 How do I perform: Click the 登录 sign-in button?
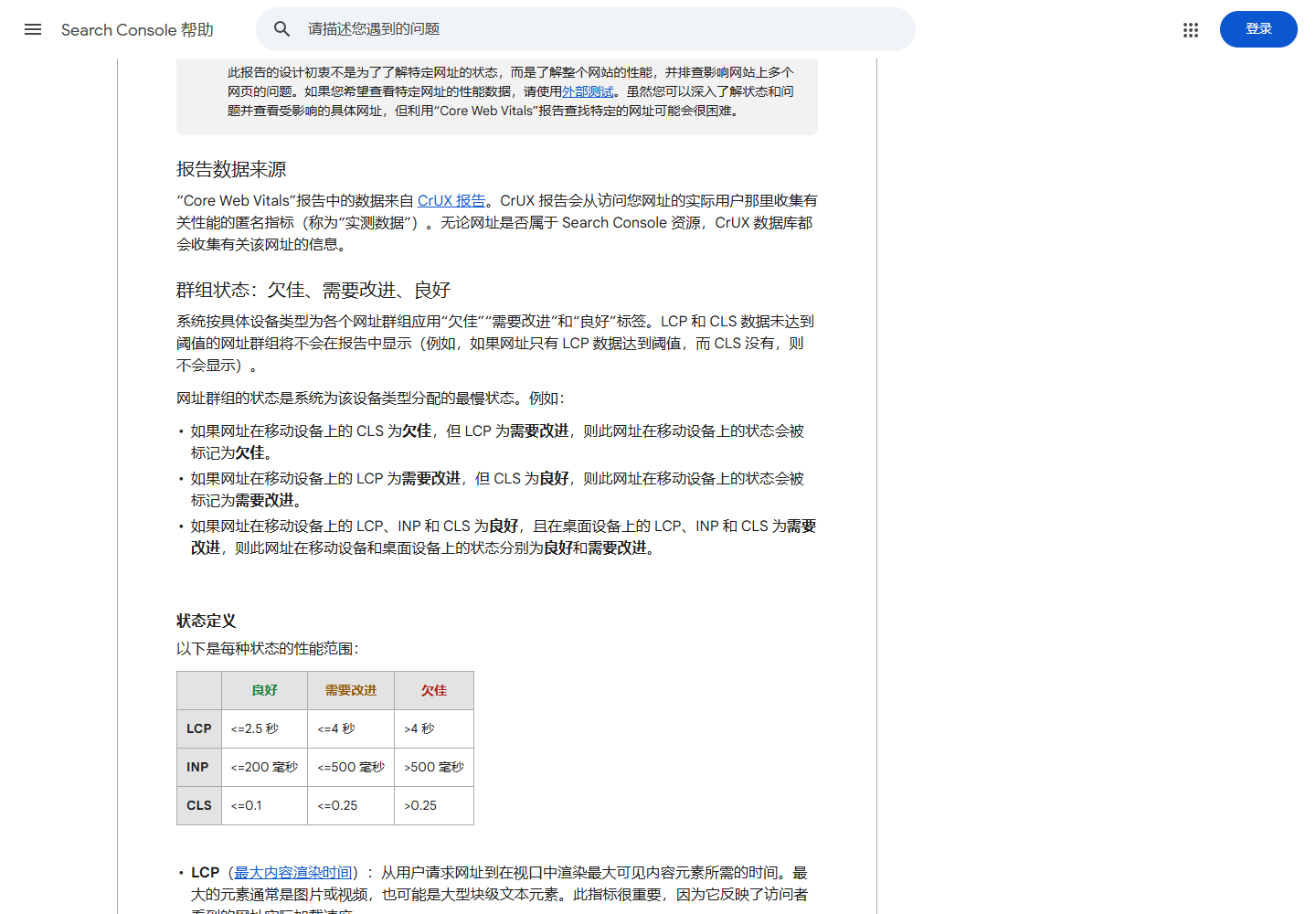point(1258,29)
